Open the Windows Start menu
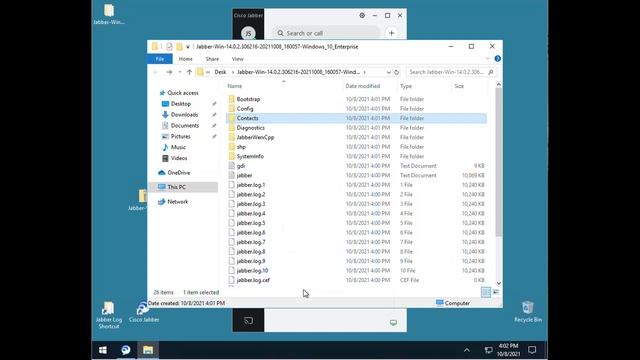This screenshot has width=640, height=360. [x=103, y=350]
